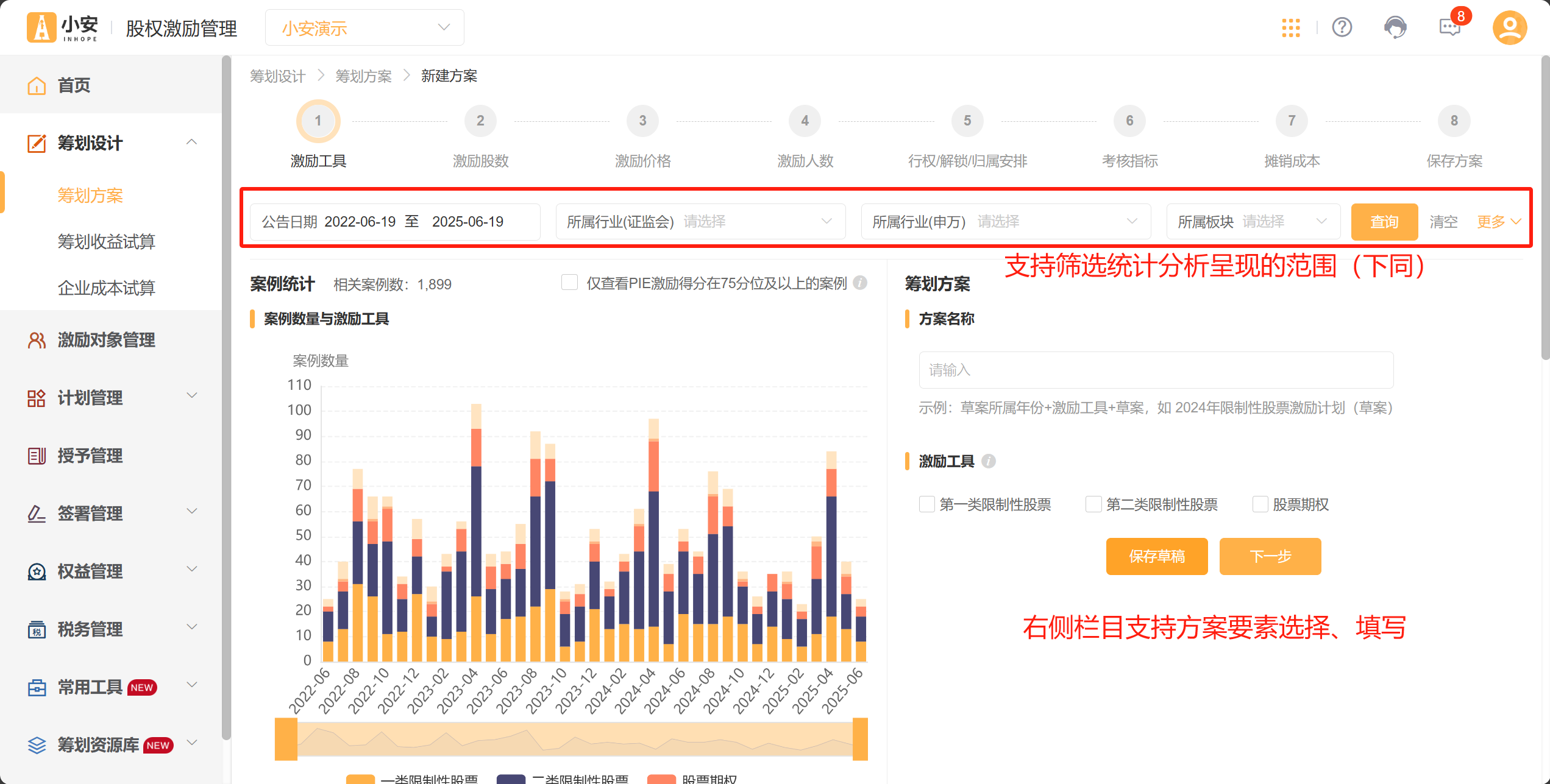Viewport: 1550px width, 784px height.
Task: Toggle 一类限制性股票 legend series
Action: coord(412,779)
